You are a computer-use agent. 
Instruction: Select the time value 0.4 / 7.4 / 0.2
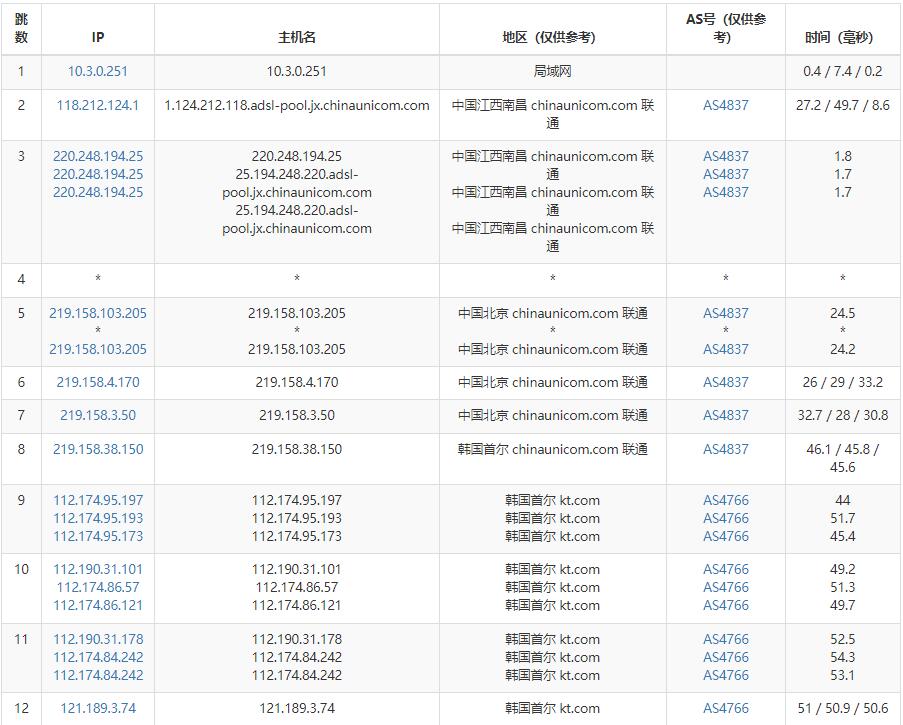[x=843, y=71]
